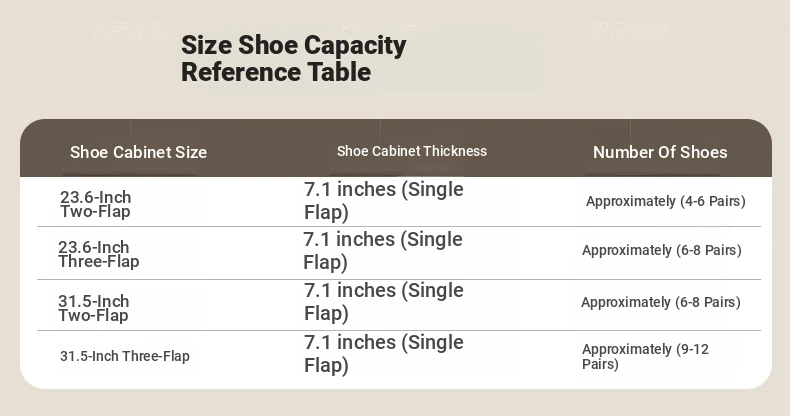Screen dimensions: 790x416
Task: Click the faint watermark at top right
Action: point(630,30)
